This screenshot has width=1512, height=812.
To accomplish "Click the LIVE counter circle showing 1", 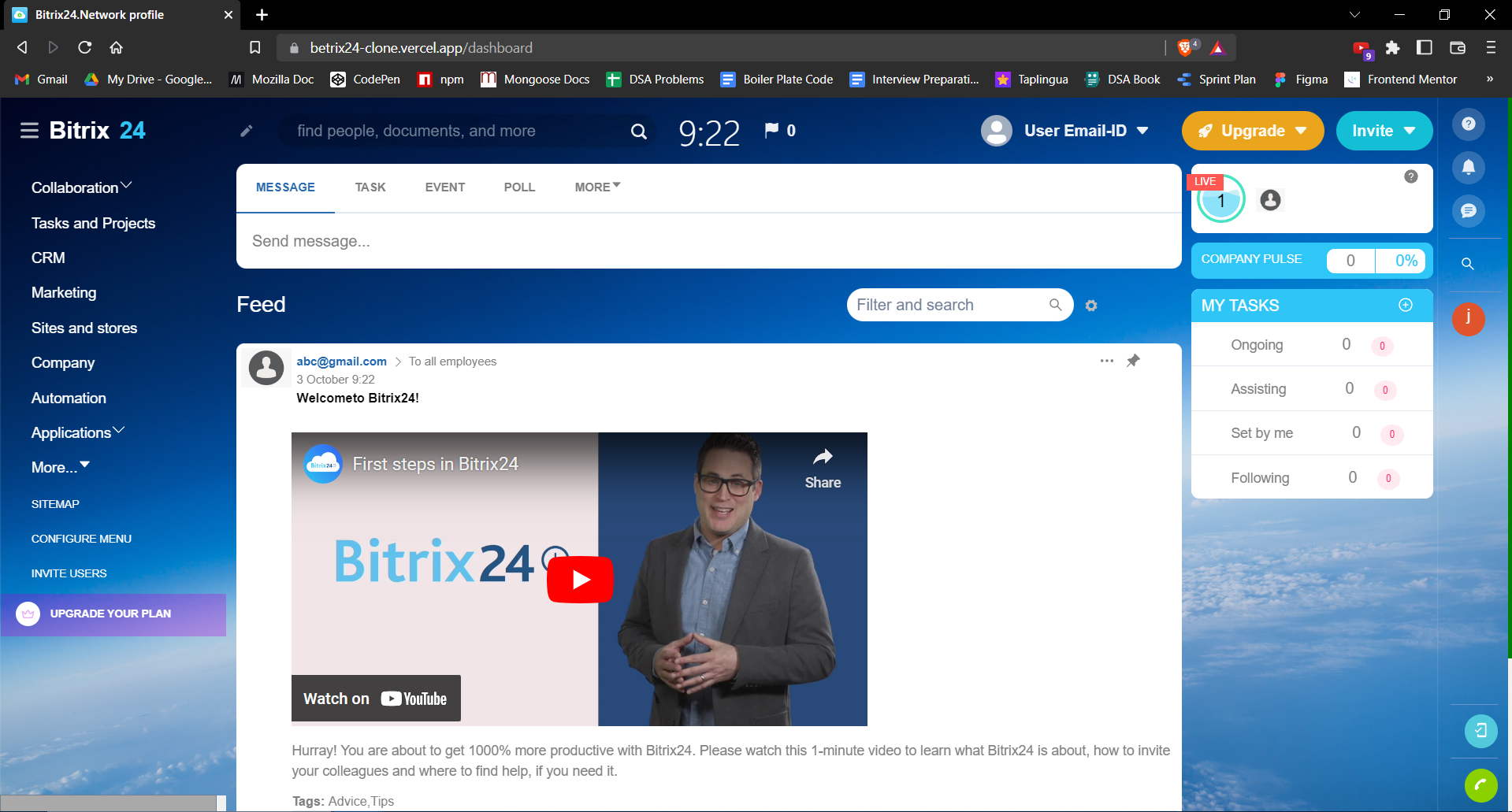I will [x=1221, y=200].
